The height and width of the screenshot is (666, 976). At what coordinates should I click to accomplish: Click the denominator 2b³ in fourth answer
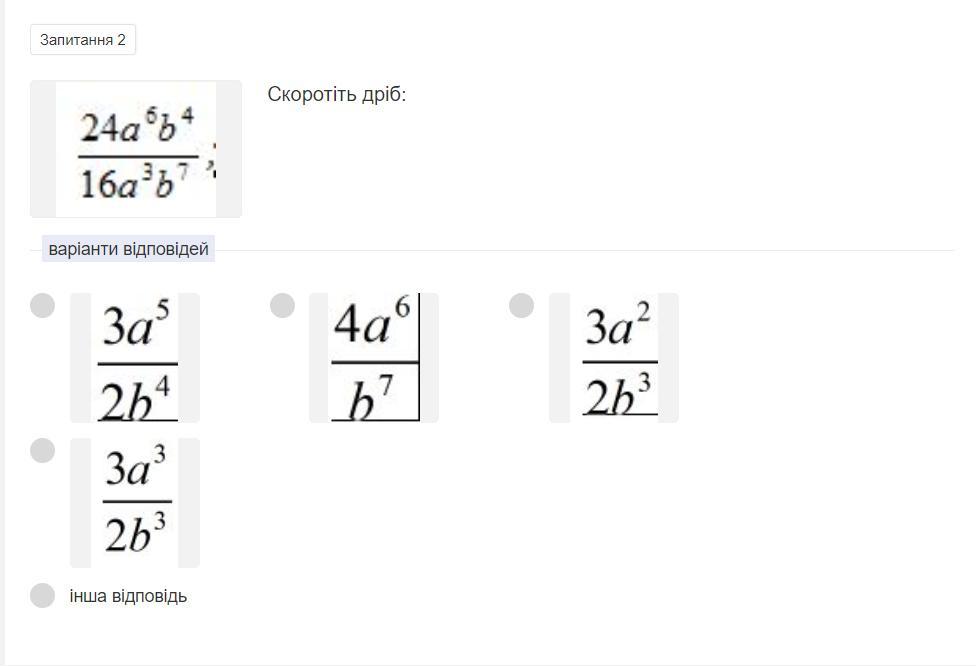(x=136, y=533)
